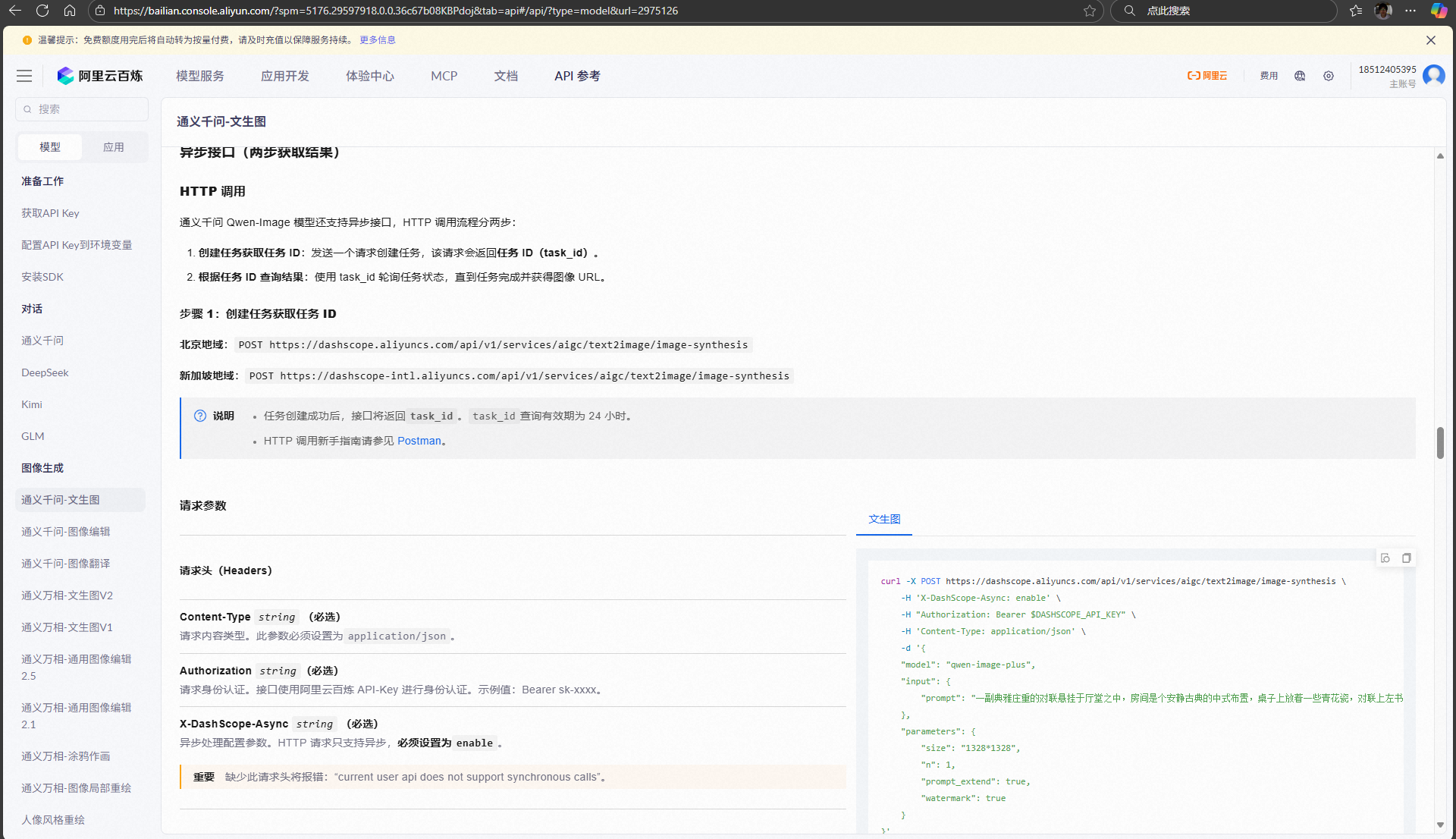Click the Alibaba Cloud Bailian logo

[100, 76]
